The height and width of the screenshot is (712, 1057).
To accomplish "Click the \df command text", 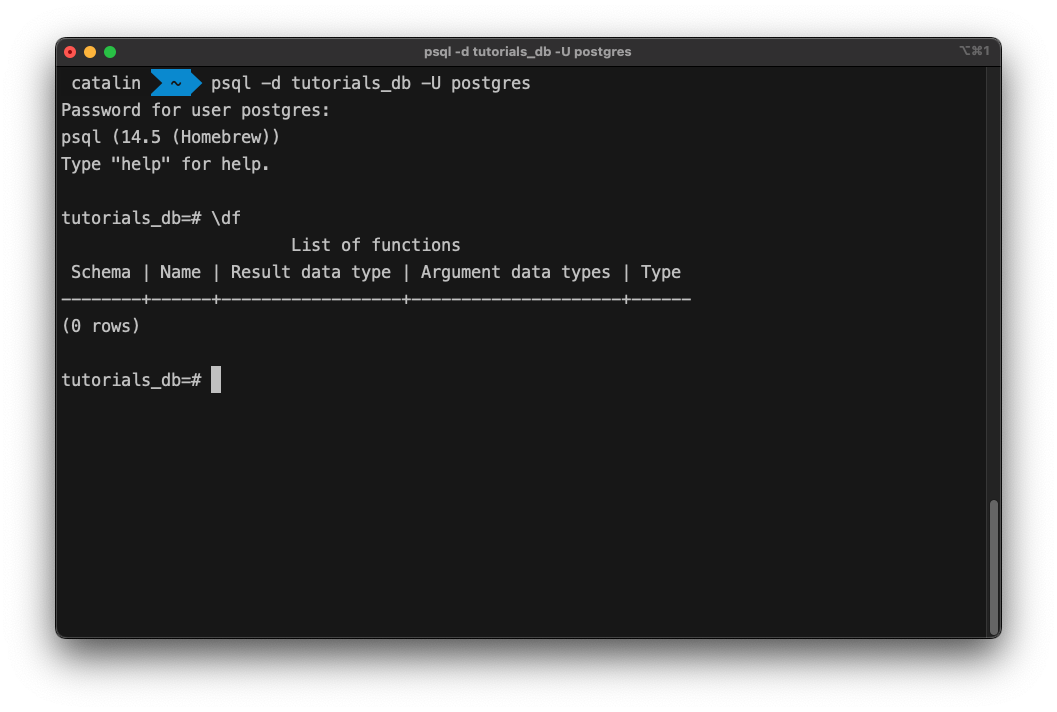I will click(229, 217).
